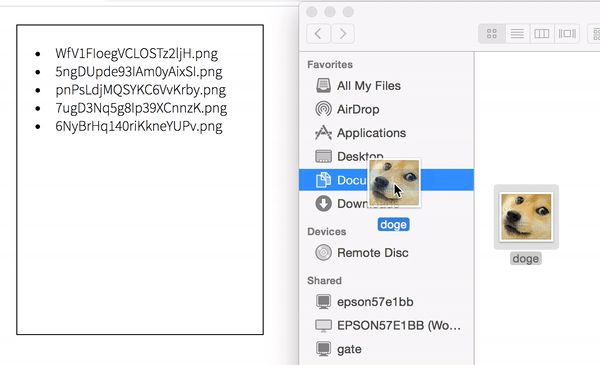This screenshot has width=600, height=365.
Task: Switch Finder to column view
Action: pyautogui.click(x=542, y=34)
